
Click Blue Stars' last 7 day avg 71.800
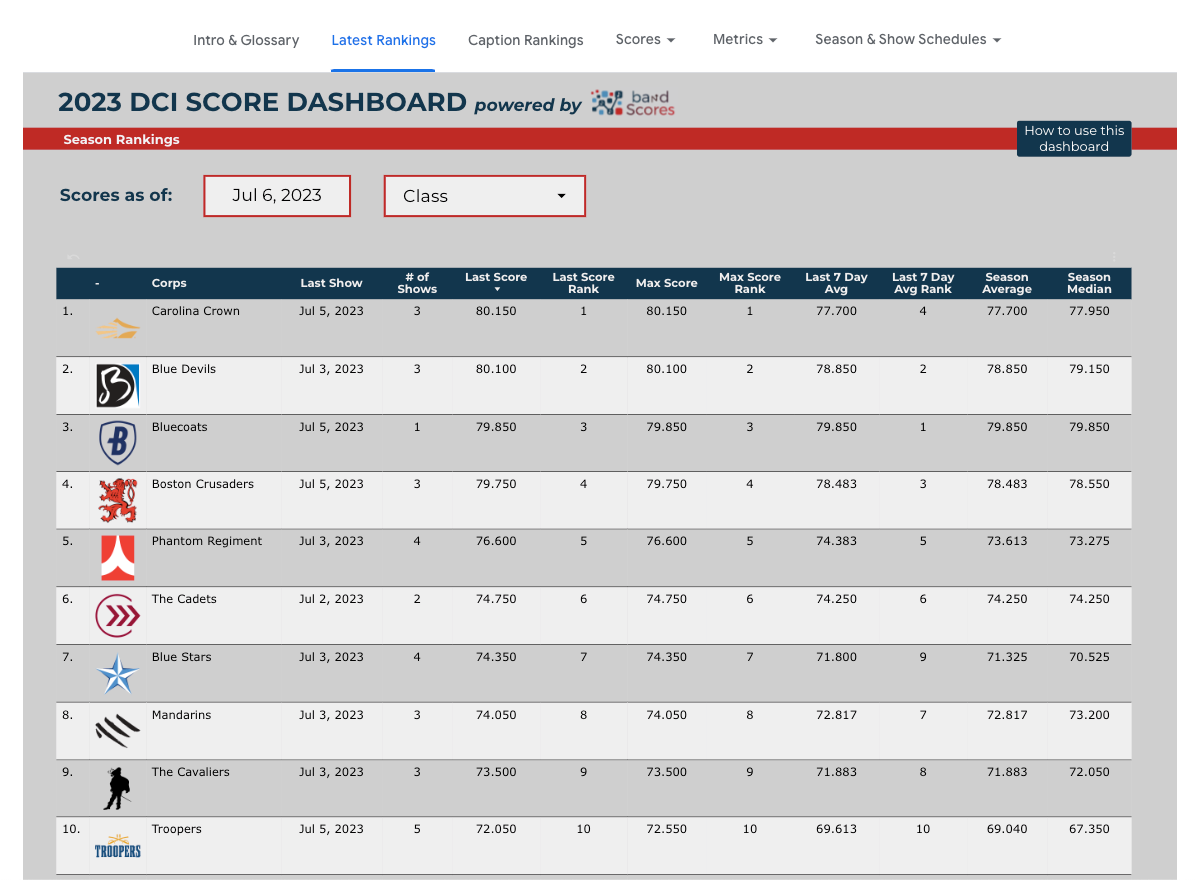(836, 657)
